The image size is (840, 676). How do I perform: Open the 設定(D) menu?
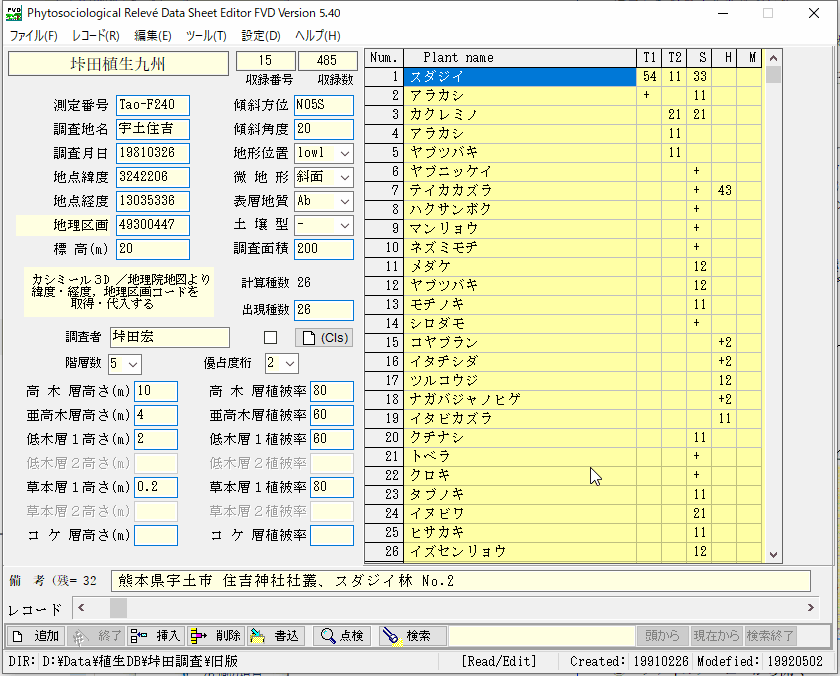click(x=261, y=36)
